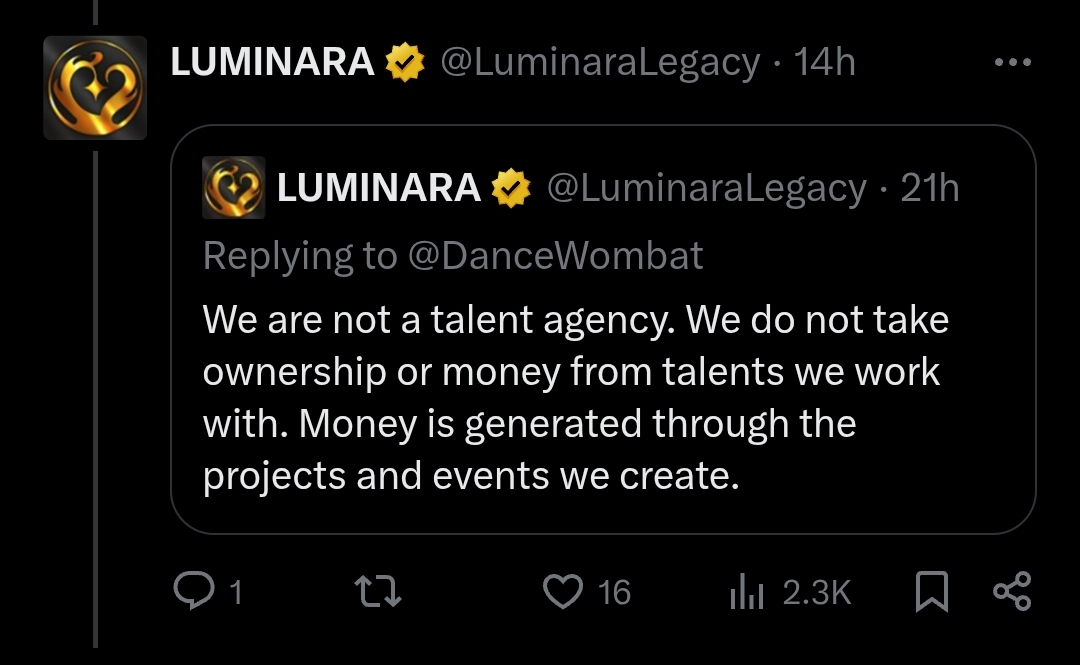Open the quoted tweet's body text
This screenshot has height=665, width=1080.
click(x=575, y=398)
